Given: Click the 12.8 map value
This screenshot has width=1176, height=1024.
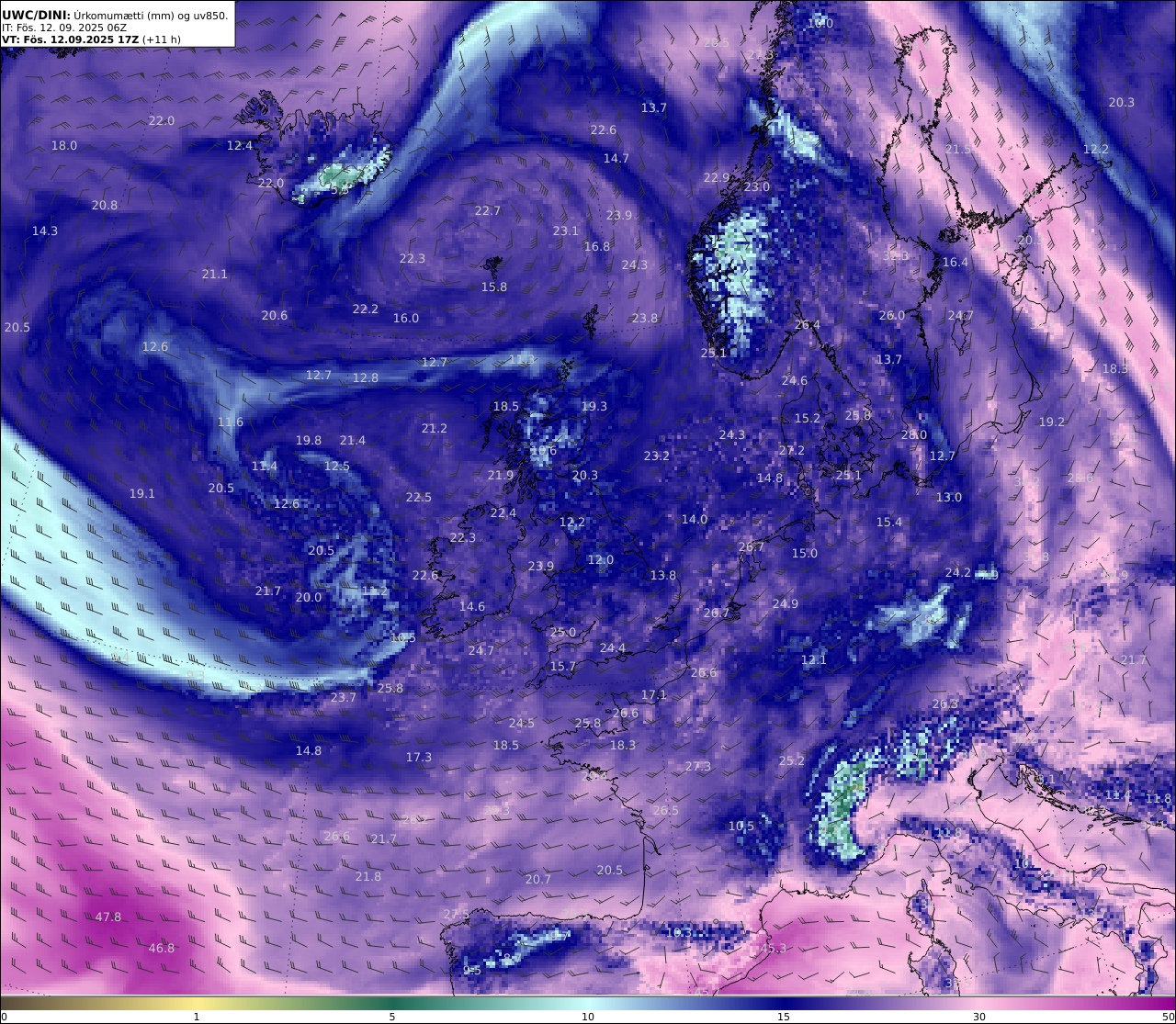Looking at the screenshot, I should (366, 378).
